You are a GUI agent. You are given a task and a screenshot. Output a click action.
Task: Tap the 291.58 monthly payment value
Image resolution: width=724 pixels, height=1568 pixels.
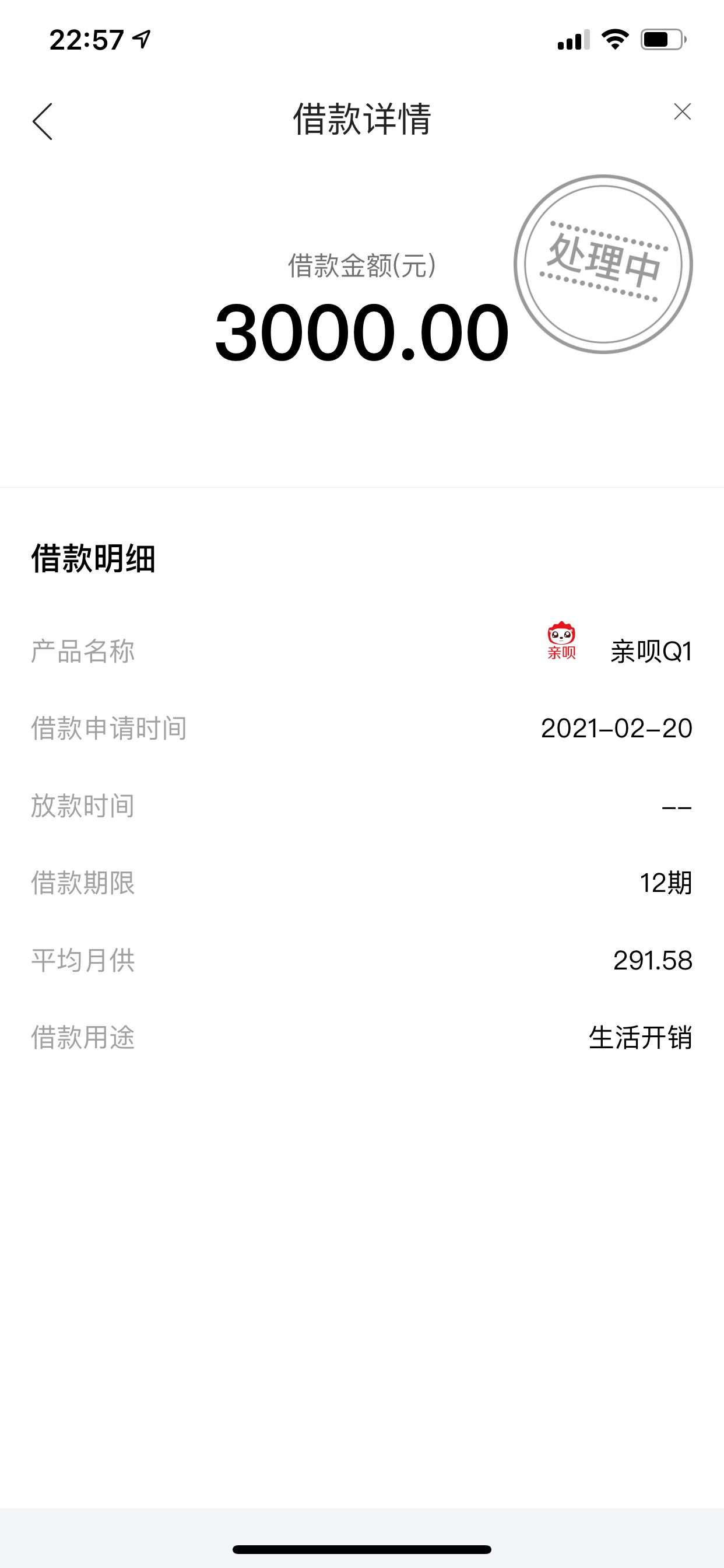[x=653, y=960]
